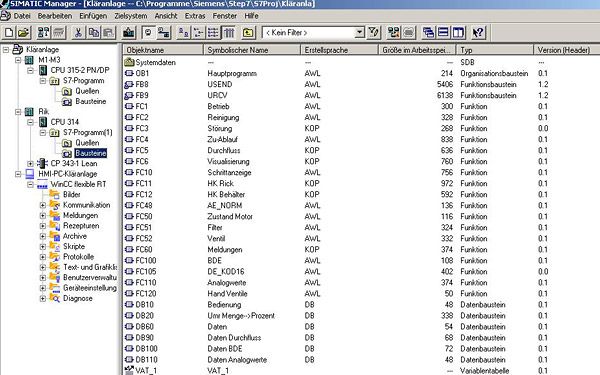Select Quellen under S7-Programm(1)
The height and width of the screenshot is (375, 600).
click(87, 143)
